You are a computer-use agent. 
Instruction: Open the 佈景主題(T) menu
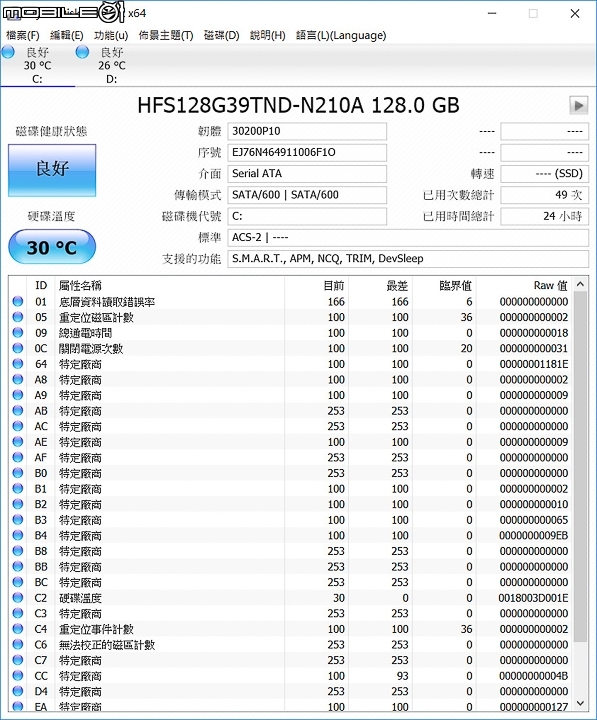(x=166, y=35)
